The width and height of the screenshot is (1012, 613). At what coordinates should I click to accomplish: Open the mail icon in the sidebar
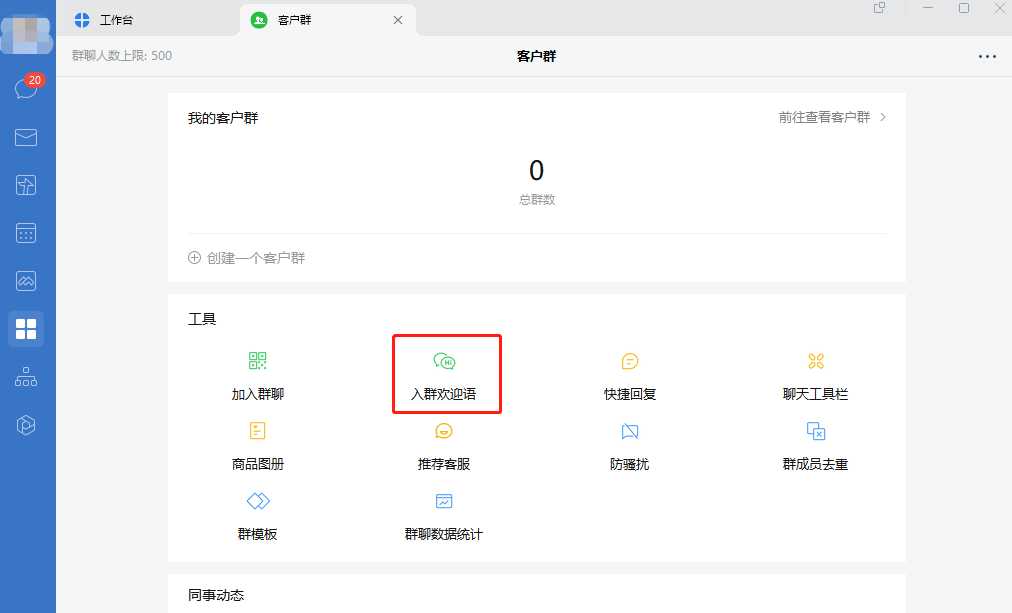click(x=26, y=137)
